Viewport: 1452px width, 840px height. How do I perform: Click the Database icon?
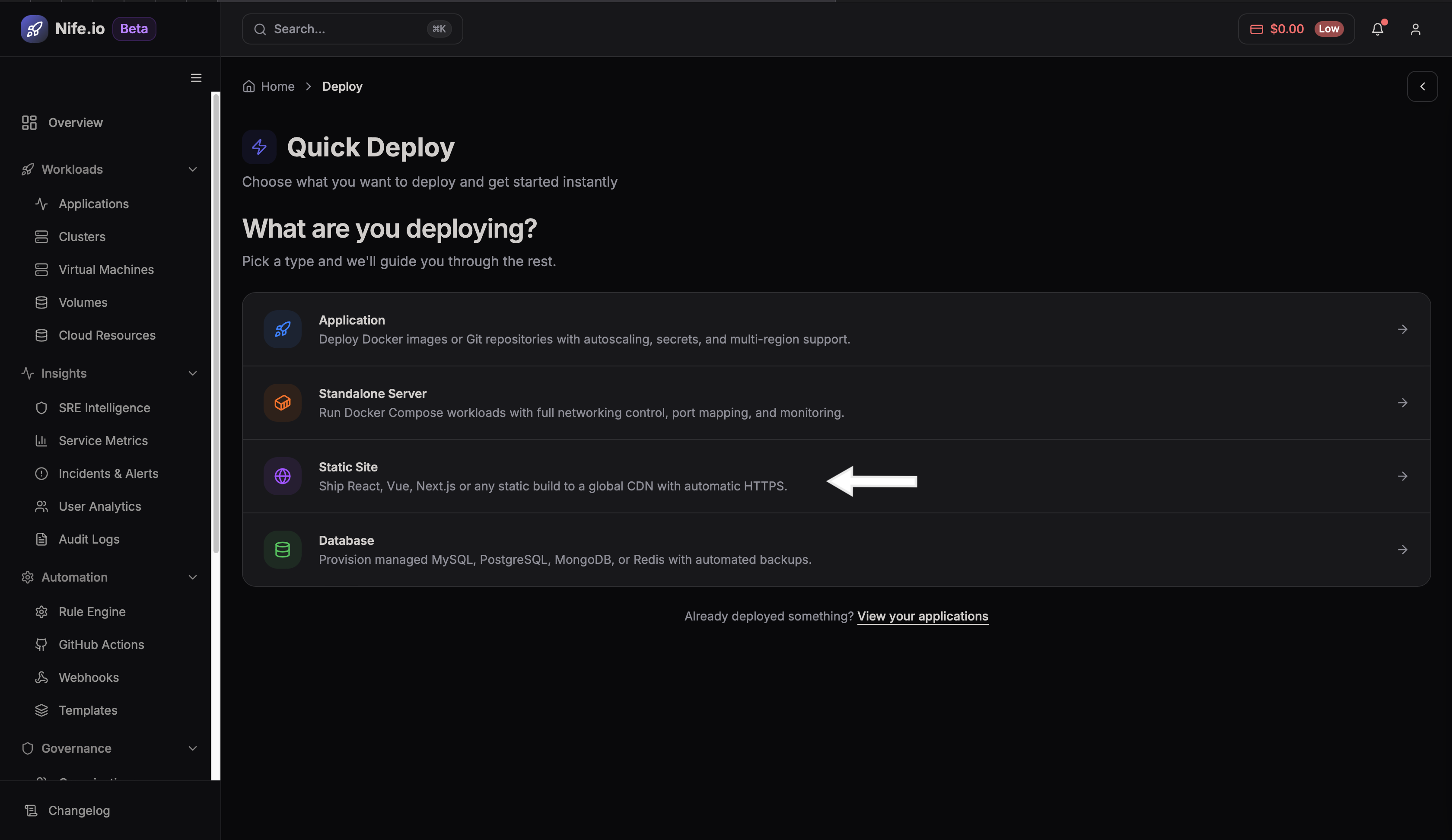282,549
